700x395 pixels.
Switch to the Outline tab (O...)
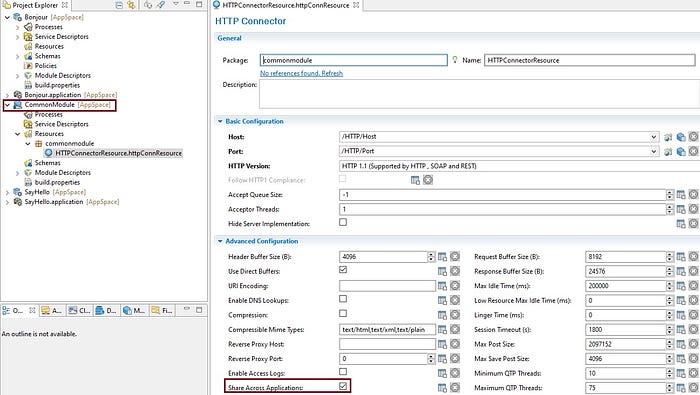(18, 310)
